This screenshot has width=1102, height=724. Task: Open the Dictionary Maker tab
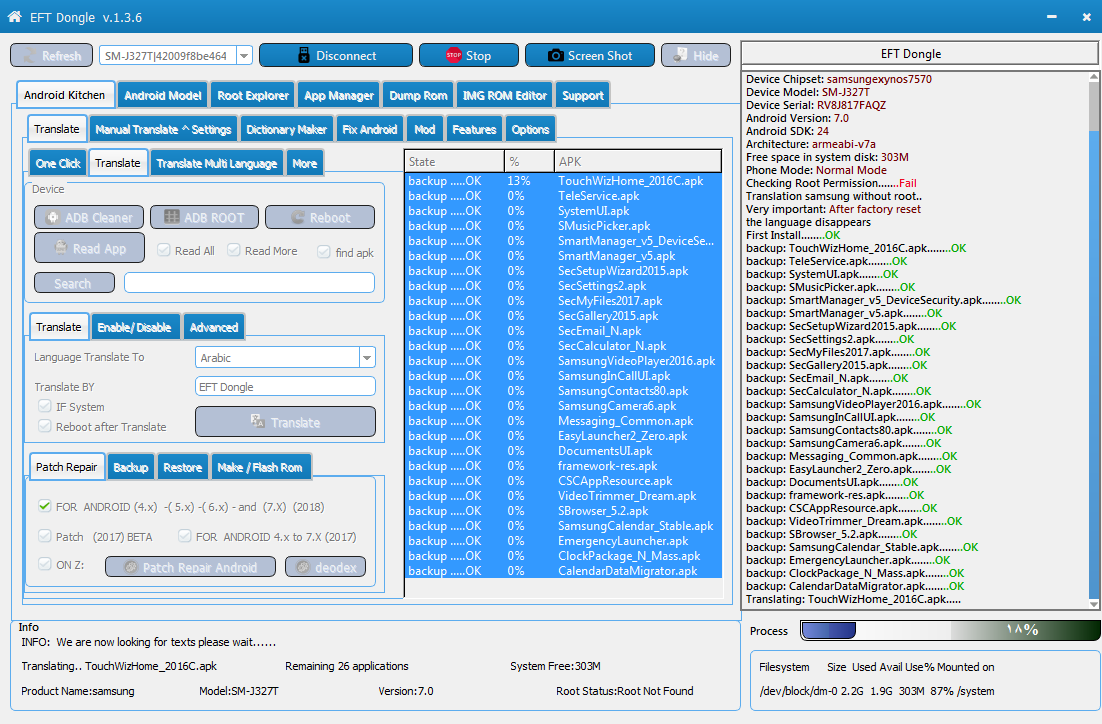pos(286,129)
